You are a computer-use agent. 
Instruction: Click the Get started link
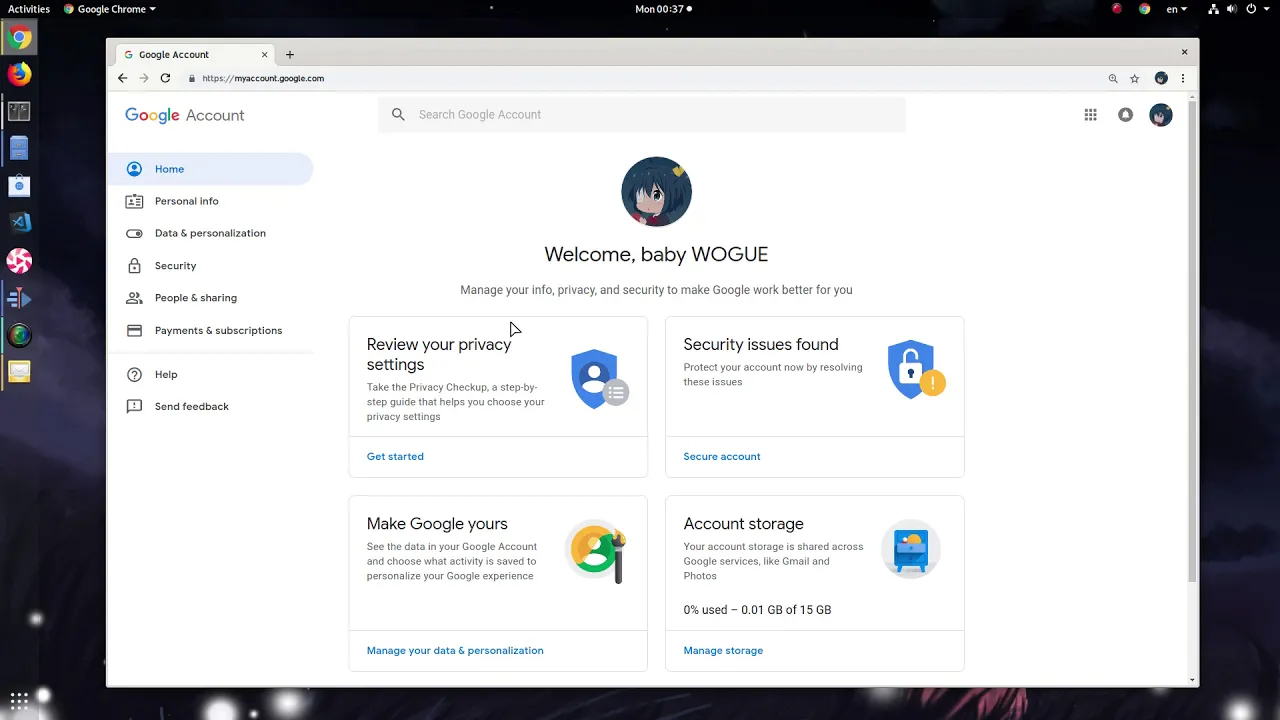pyautogui.click(x=395, y=456)
